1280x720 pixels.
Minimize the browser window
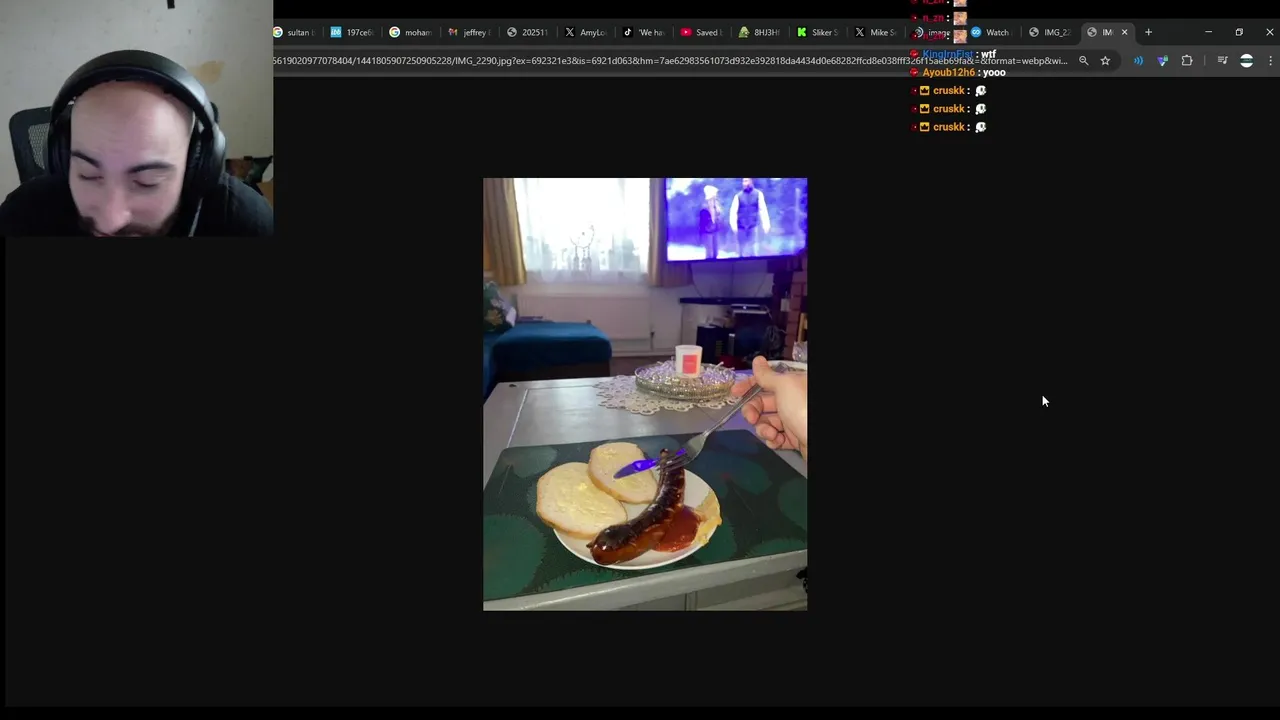[1208, 32]
